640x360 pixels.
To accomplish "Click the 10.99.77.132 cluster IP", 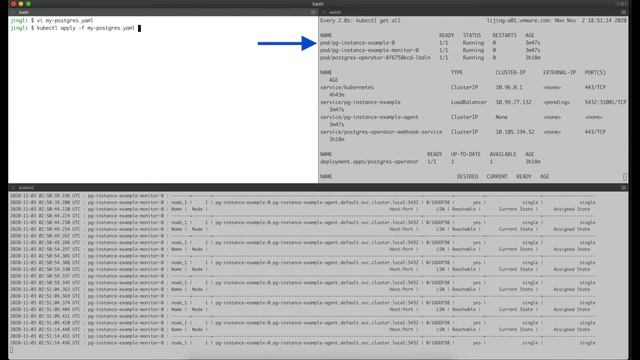I will 513,102.
